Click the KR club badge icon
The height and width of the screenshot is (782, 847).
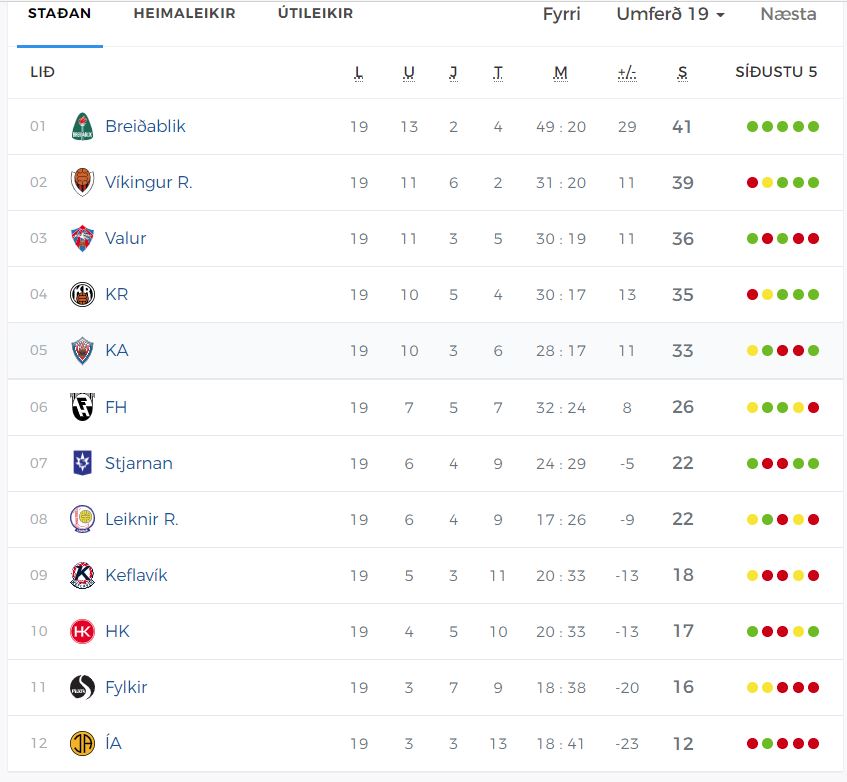pos(82,295)
